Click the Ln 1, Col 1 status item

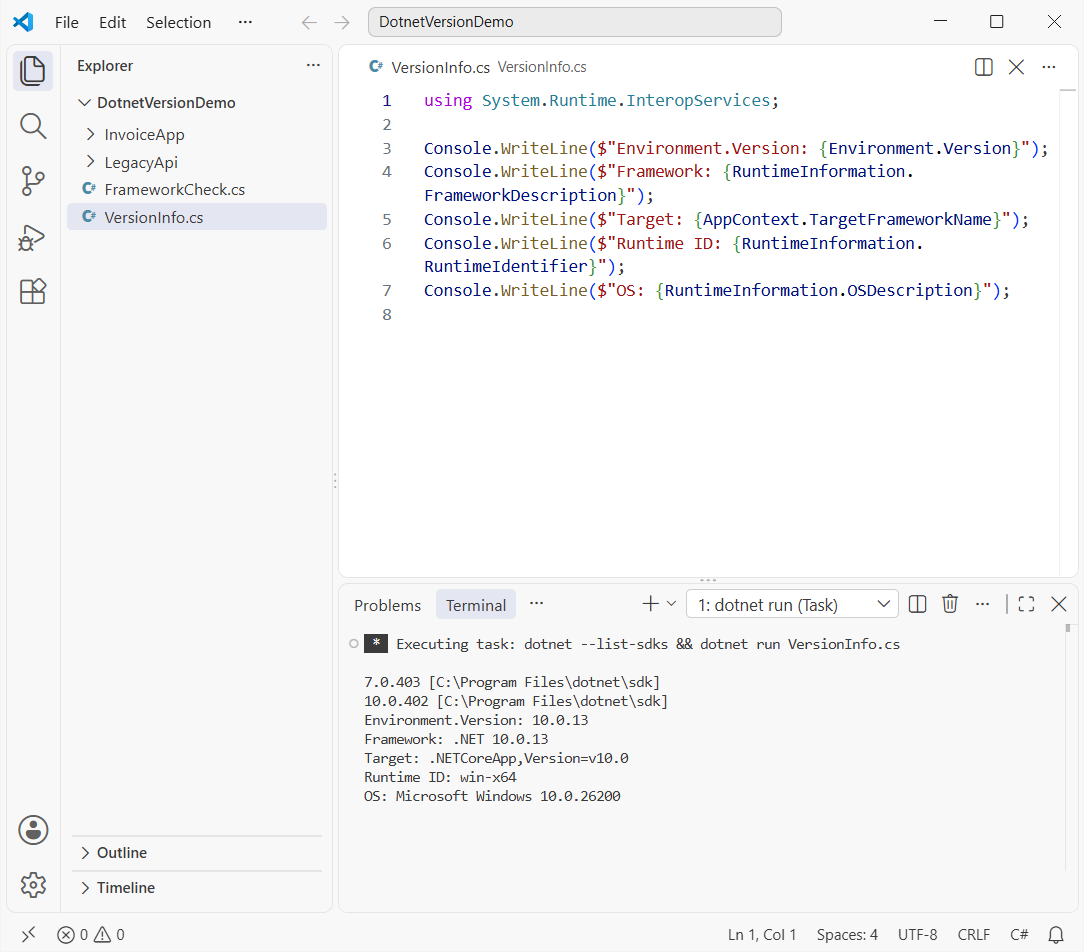pyautogui.click(x=762, y=935)
